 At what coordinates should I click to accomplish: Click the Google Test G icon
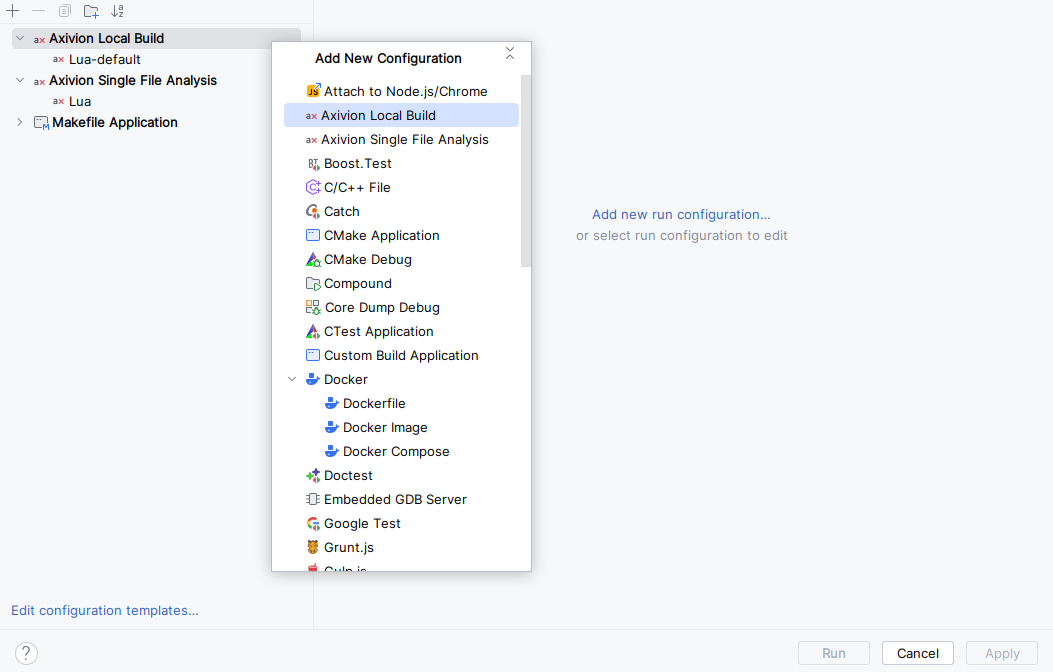point(313,524)
